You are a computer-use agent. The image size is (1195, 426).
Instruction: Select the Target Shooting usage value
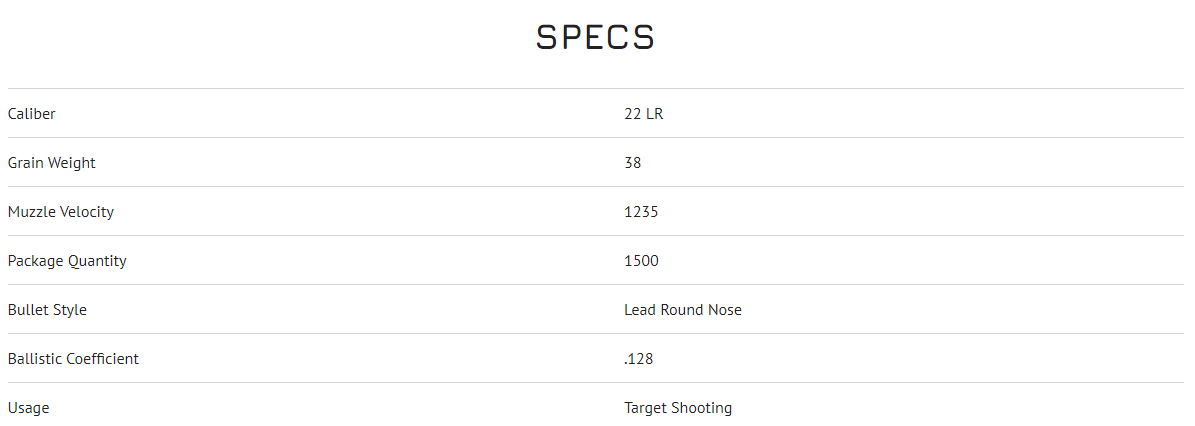pos(678,408)
